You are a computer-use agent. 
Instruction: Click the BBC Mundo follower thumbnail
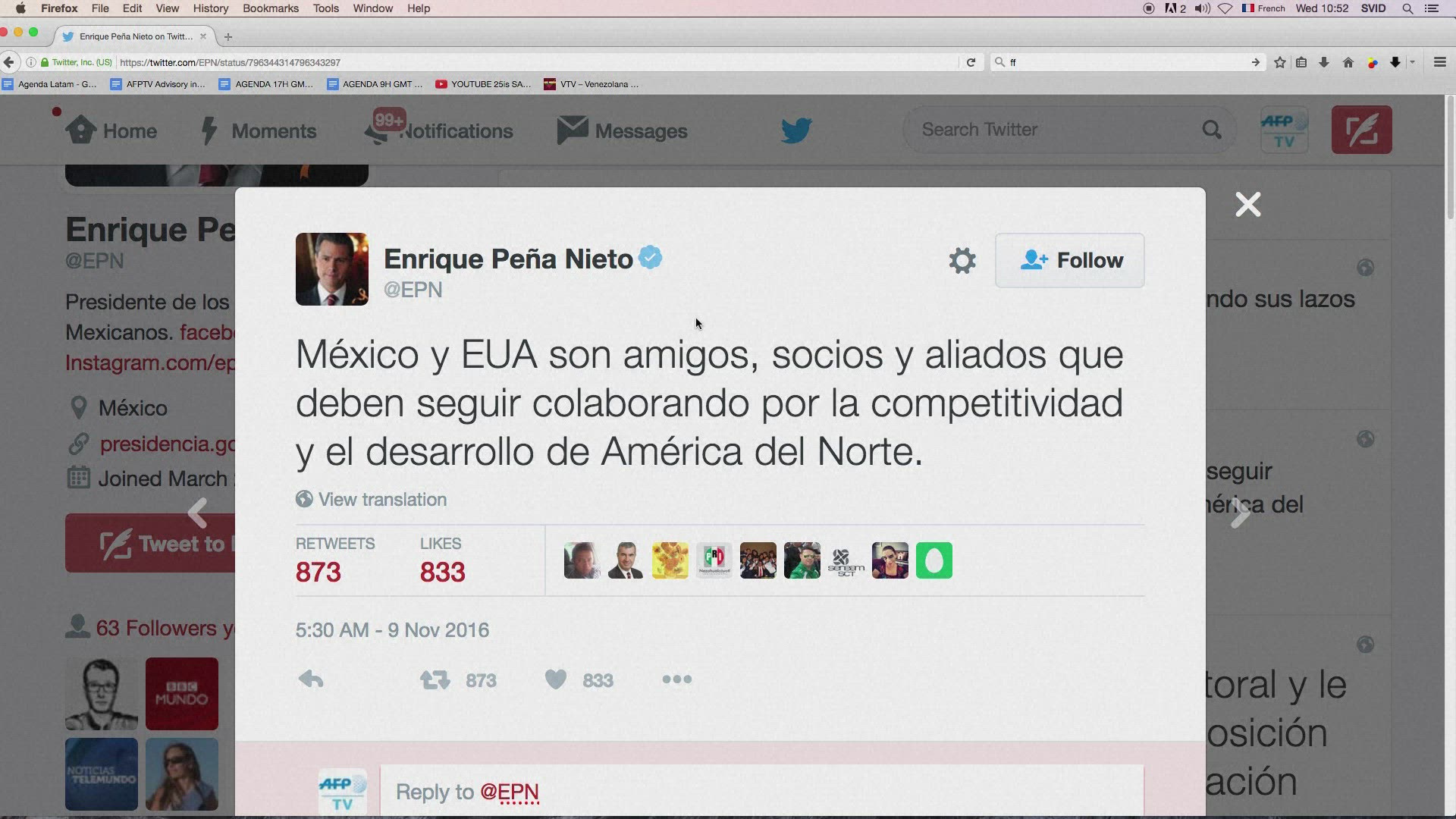tap(182, 694)
